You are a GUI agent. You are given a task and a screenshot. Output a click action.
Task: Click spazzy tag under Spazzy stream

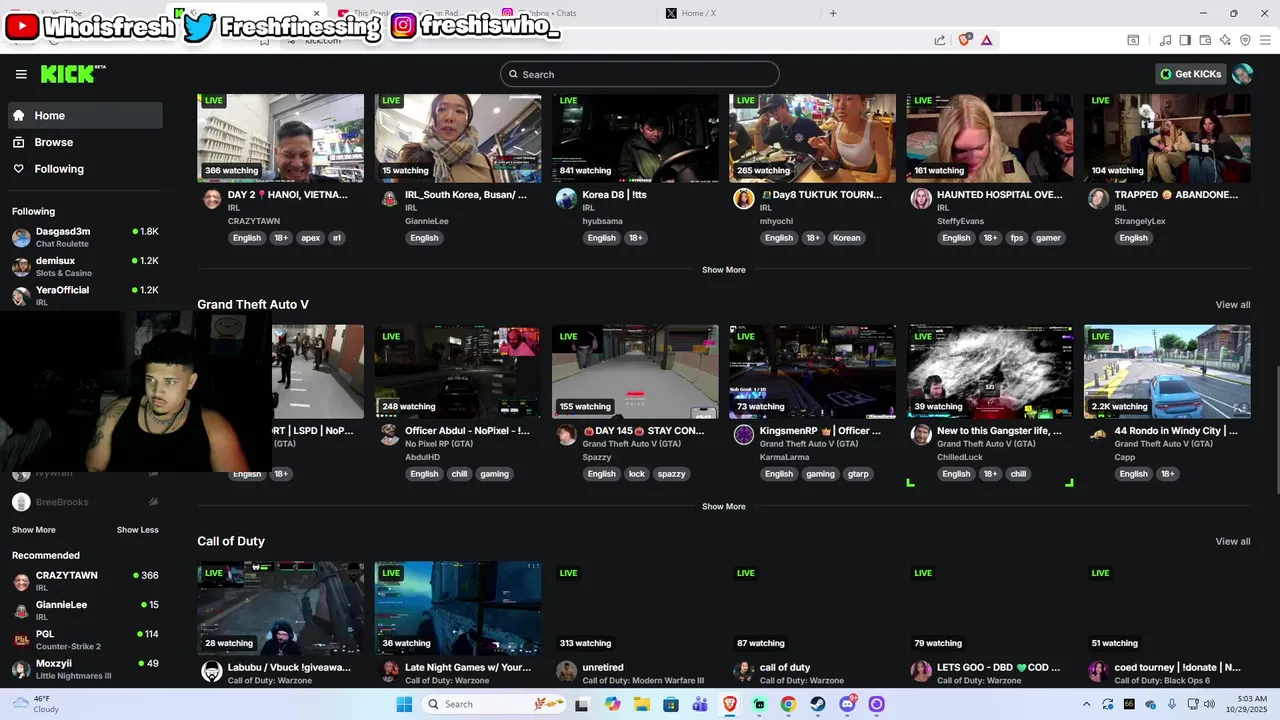671,474
